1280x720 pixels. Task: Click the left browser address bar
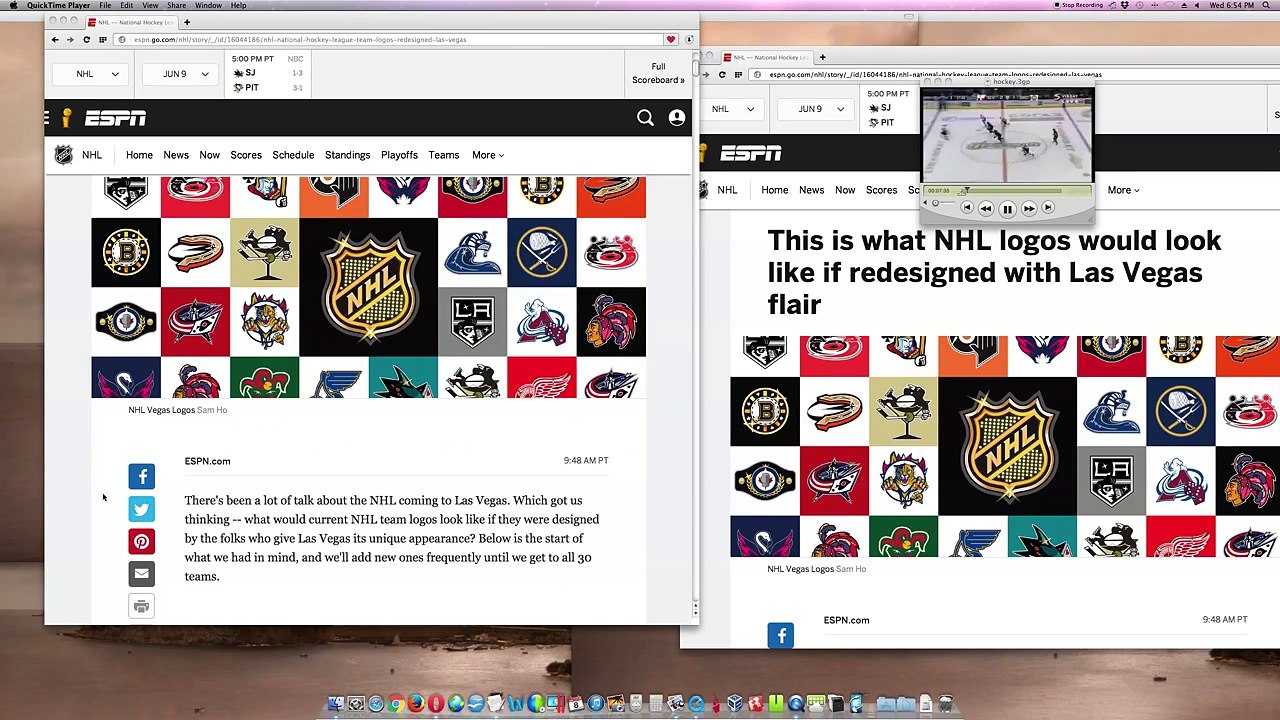[390, 40]
